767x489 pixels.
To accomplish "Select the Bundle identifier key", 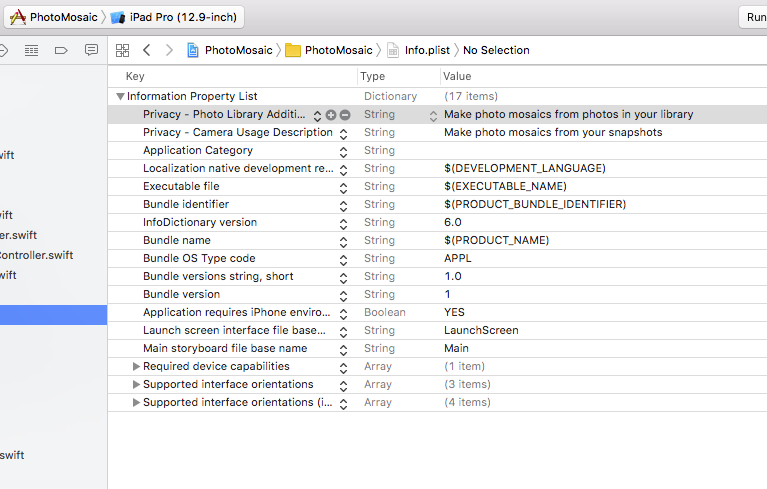I will pyautogui.click(x=186, y=204).
